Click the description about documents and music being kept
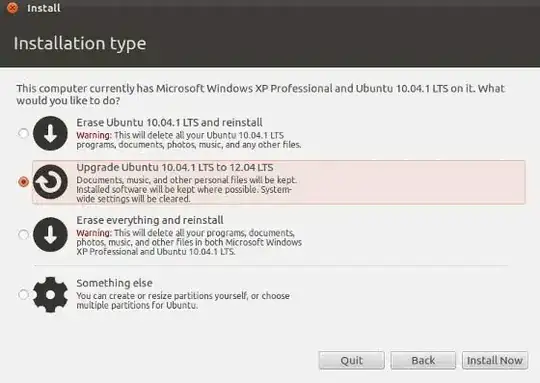This screenshot has height=383, width=540. [x=186, y=189]
